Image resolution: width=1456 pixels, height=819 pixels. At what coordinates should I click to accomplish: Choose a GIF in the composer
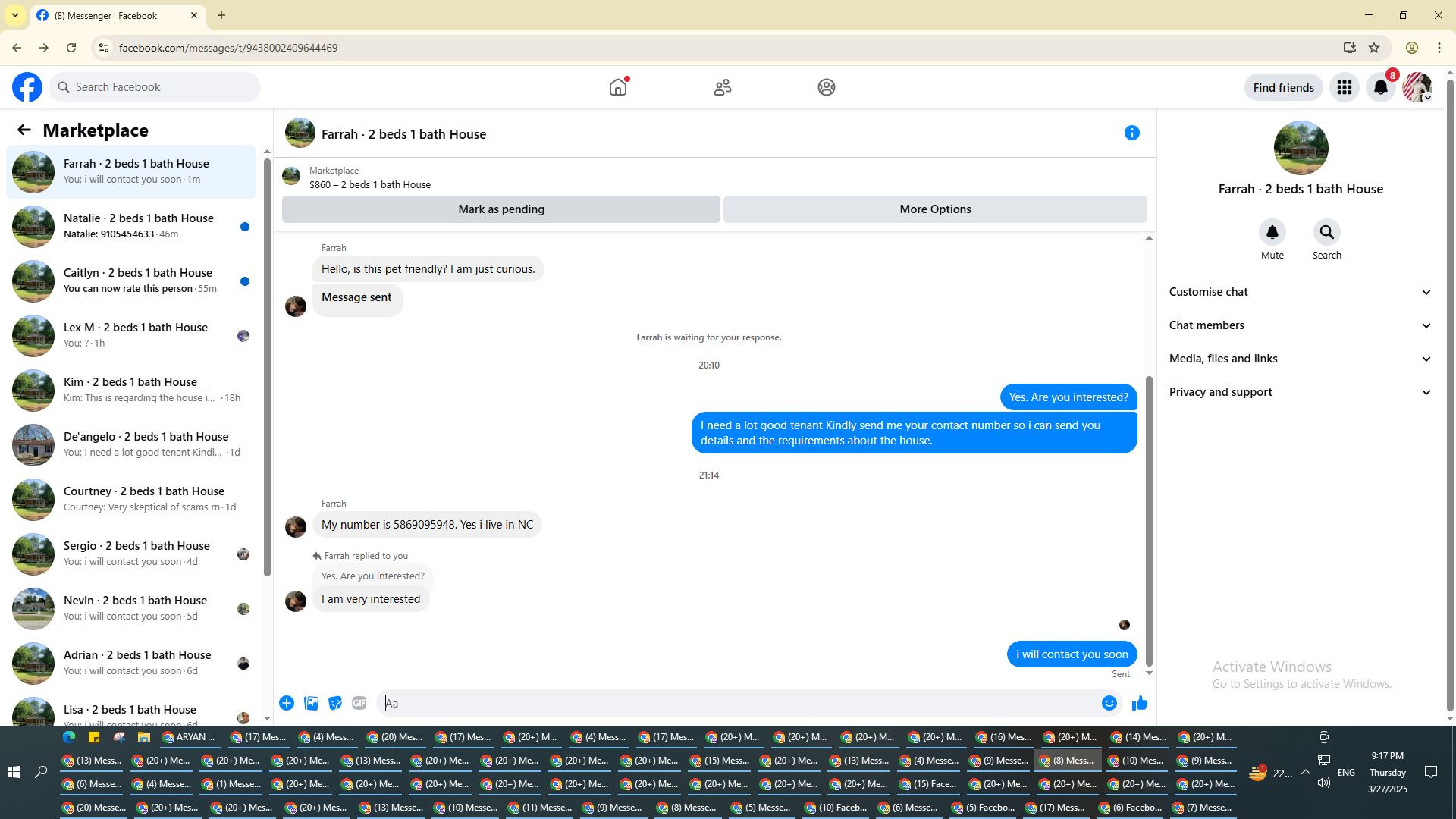point(359,703)
